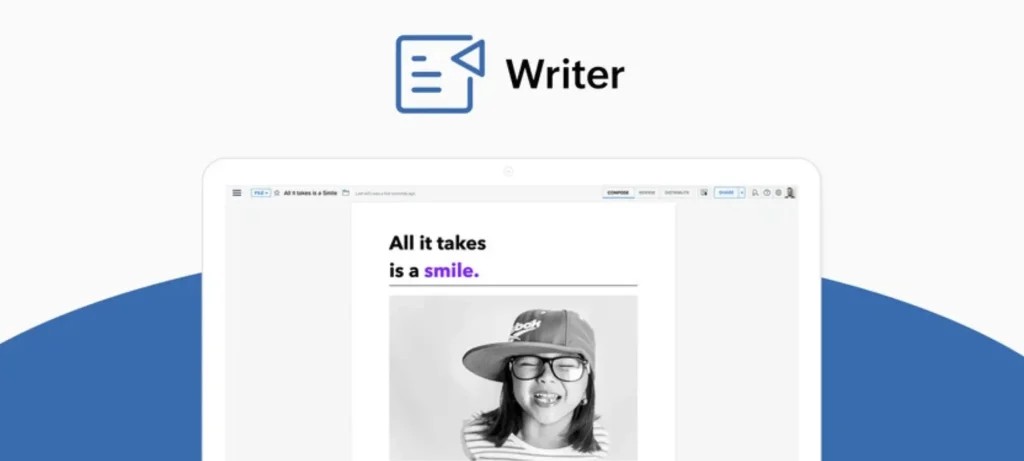Switch to the DISTRIBUTE tab
Viewport: 1024px width, 461px height.
pos(677,193)
